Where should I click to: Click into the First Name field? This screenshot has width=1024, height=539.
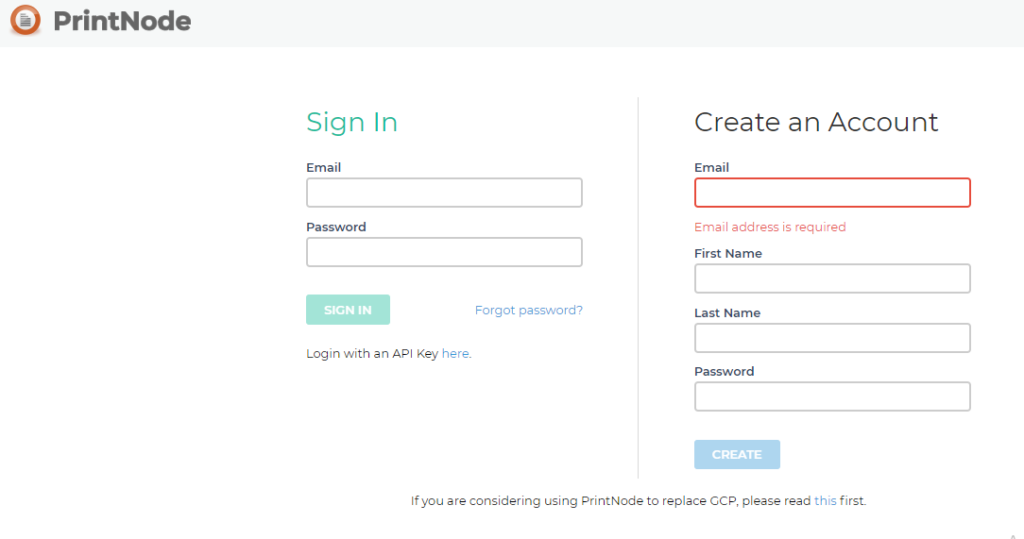(x=832, y=279)
